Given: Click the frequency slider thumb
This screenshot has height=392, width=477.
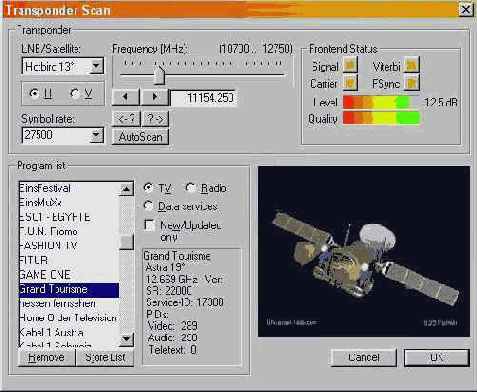Looking at the screenshot, I should pyautogui.click(x=159, y=74).
